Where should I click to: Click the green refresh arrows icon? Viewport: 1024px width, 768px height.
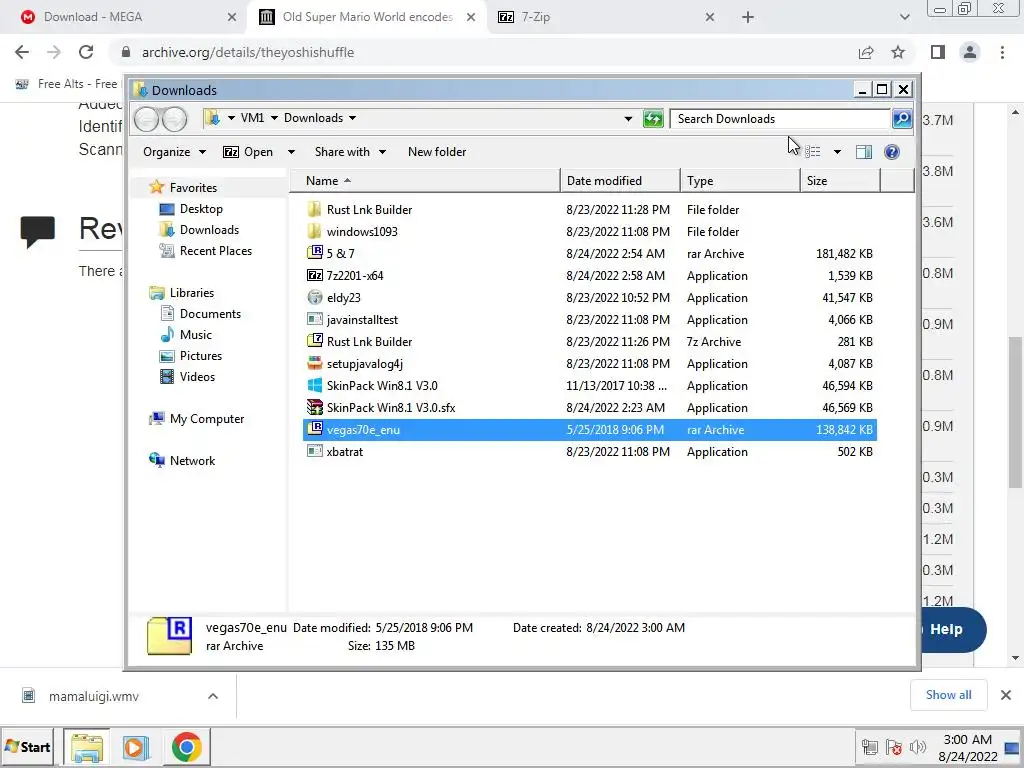(652, 118)
